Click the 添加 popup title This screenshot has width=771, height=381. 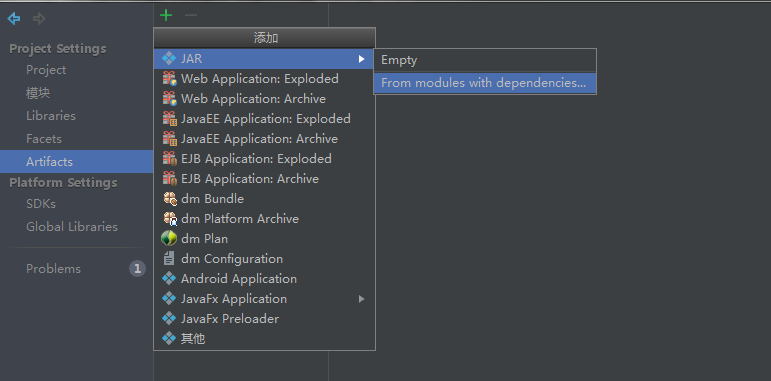[266, 38]
